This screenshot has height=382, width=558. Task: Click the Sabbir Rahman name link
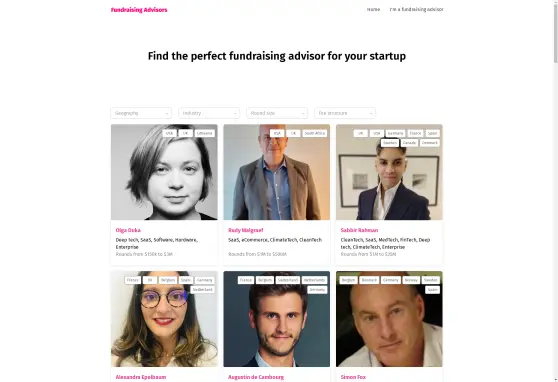coord(359,230)
